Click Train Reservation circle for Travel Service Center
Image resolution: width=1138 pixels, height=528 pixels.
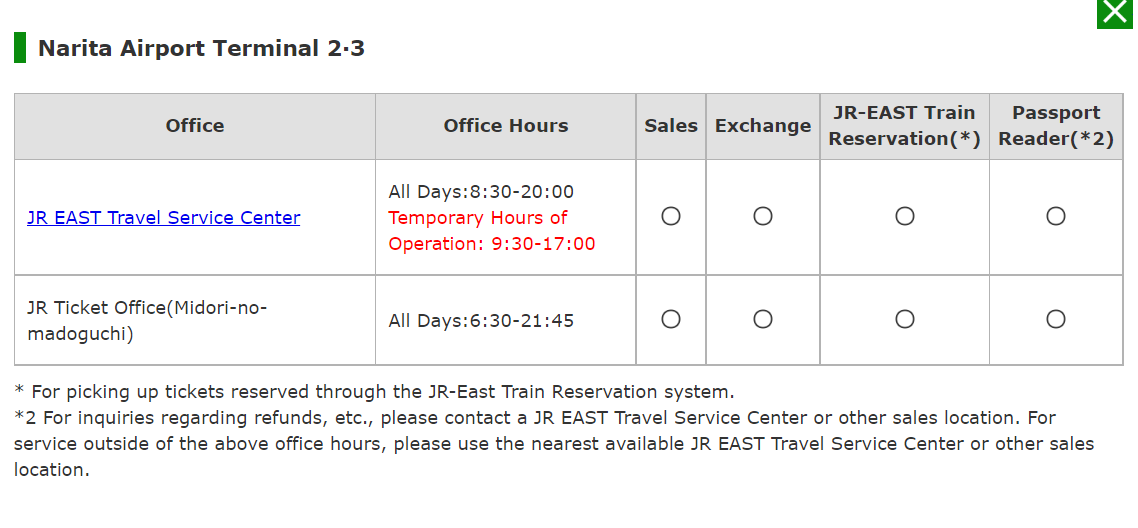click(x=904, y=216)
